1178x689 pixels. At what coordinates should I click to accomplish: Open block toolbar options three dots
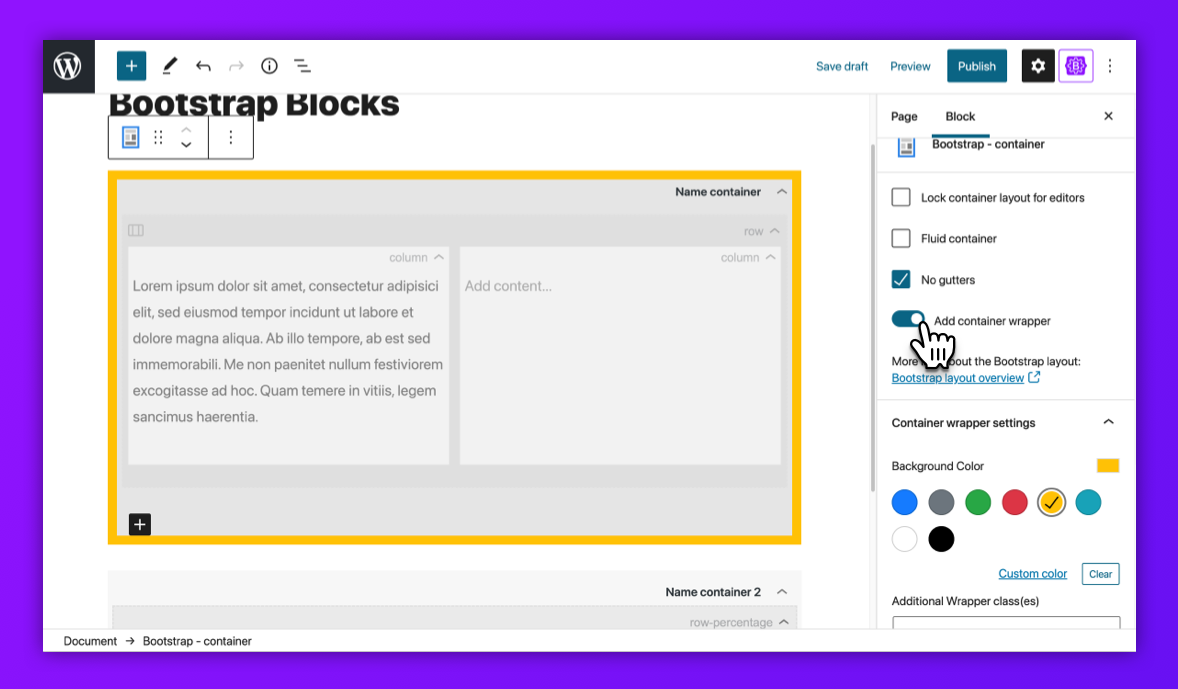(231, 137)
